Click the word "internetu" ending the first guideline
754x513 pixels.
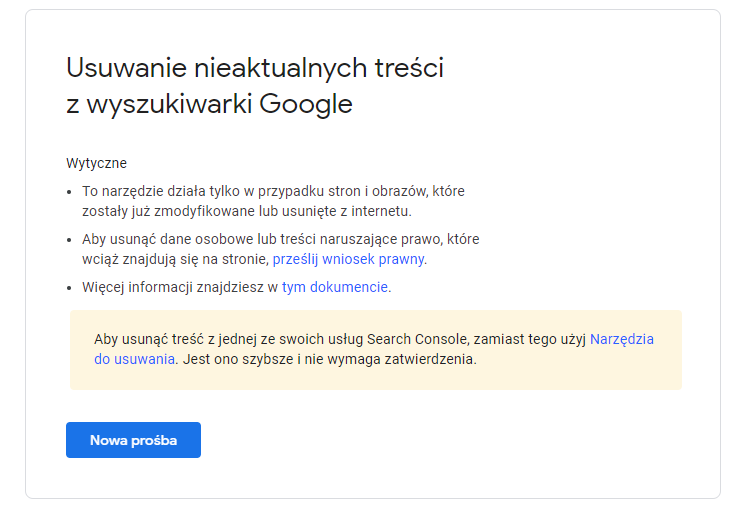(x=382, y=211)
